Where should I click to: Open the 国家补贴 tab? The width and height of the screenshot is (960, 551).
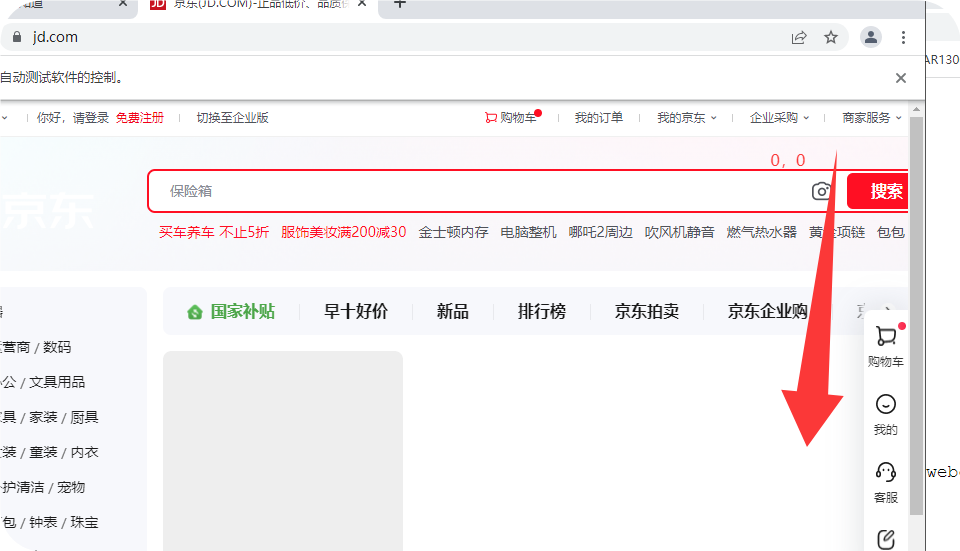point(242,312)
